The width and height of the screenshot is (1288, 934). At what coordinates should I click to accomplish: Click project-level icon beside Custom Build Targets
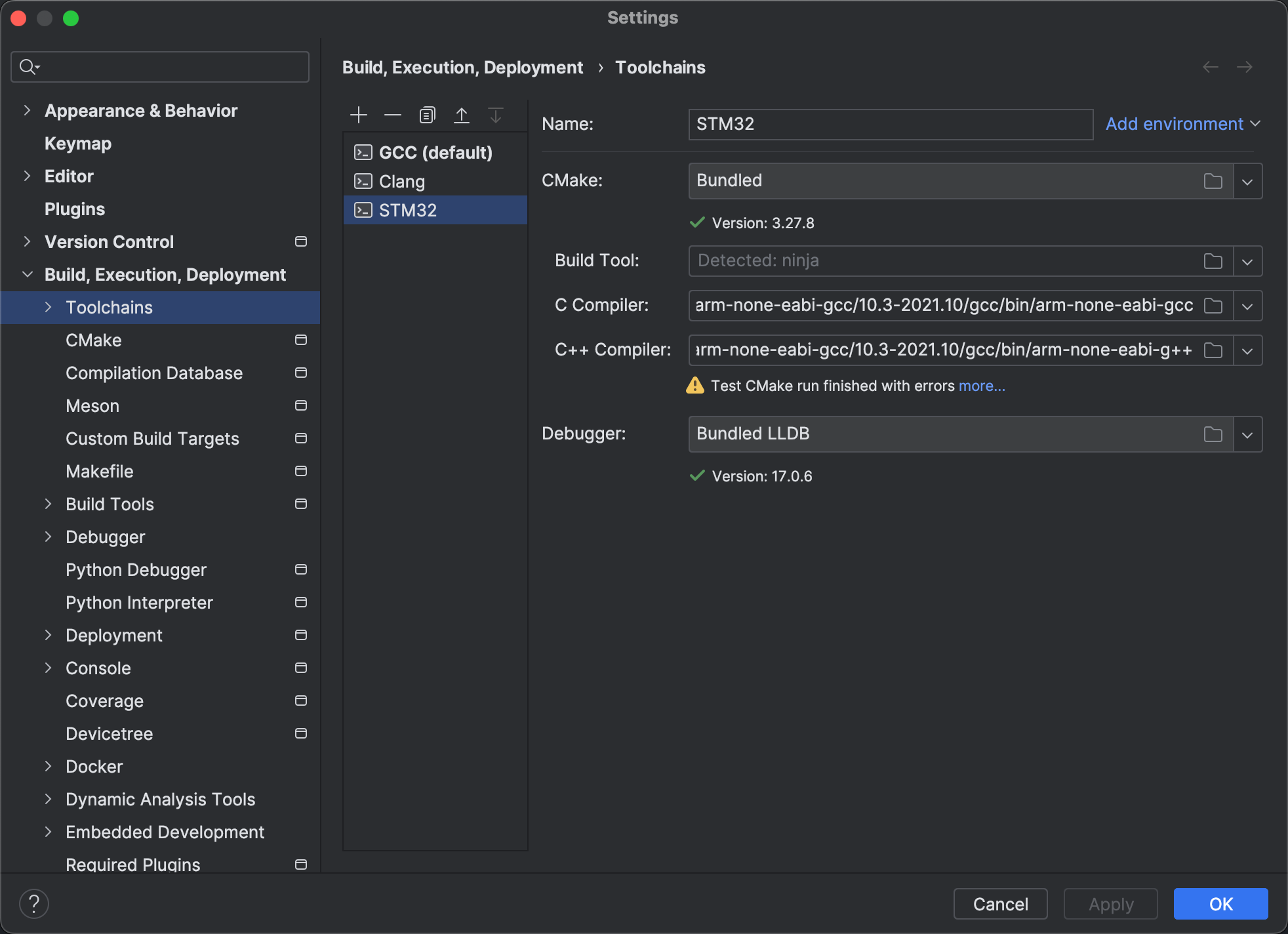(x=301, y=438)
